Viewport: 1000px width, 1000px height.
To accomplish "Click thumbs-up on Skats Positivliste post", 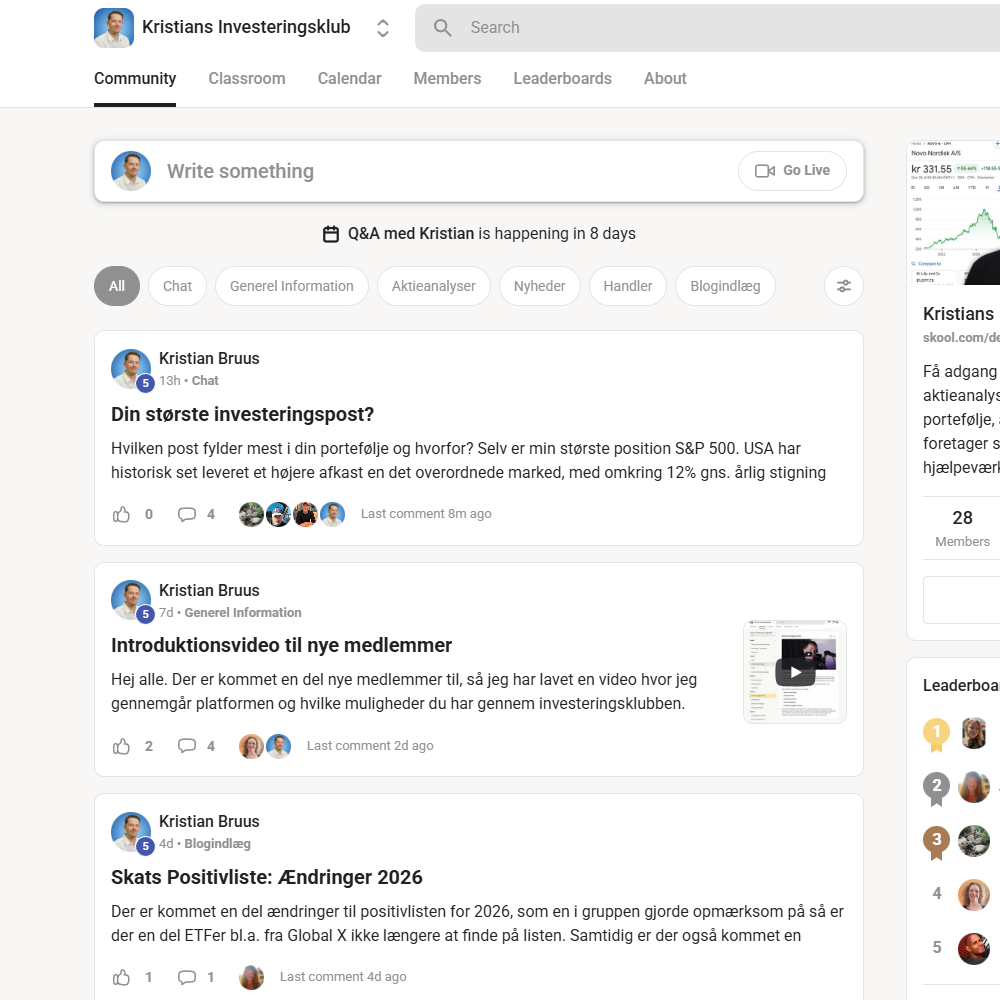I will [122, 977].
